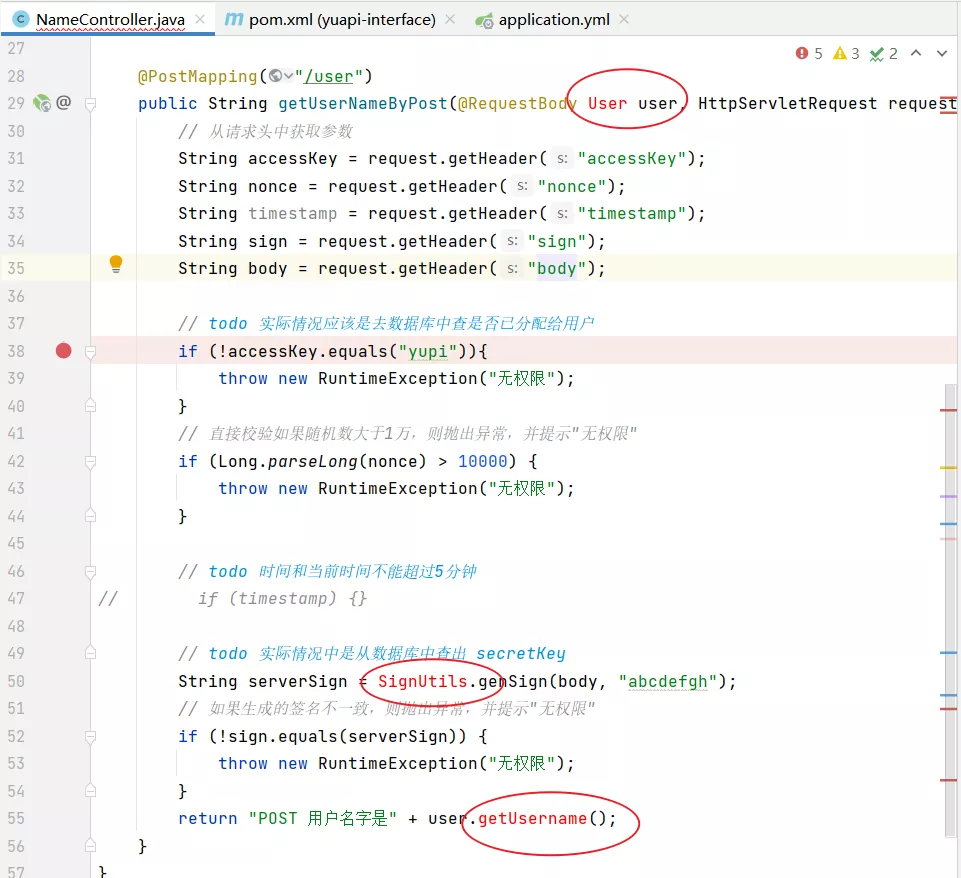This screenshot has height=878, width=961.
Task: Collapse the comment fold on line 46
Action: click(x=90, y=572)
